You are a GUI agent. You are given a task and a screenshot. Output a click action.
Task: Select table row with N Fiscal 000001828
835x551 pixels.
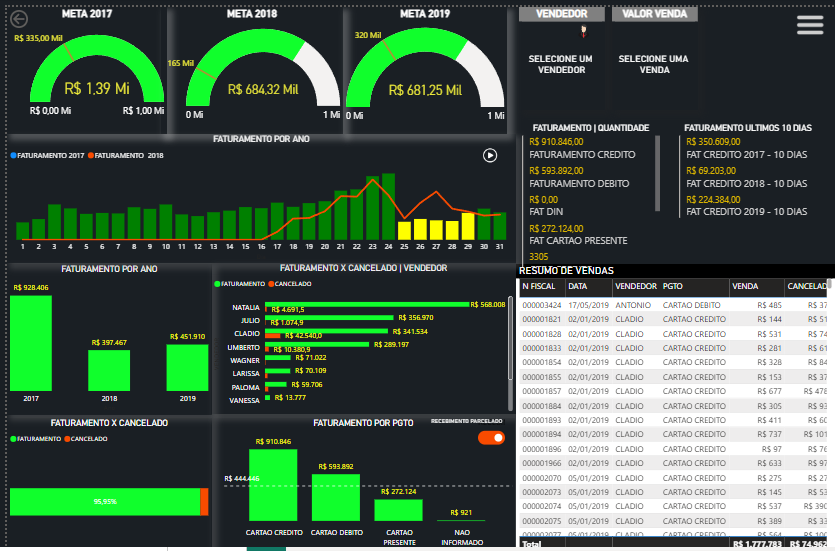[x=674, y=334]
